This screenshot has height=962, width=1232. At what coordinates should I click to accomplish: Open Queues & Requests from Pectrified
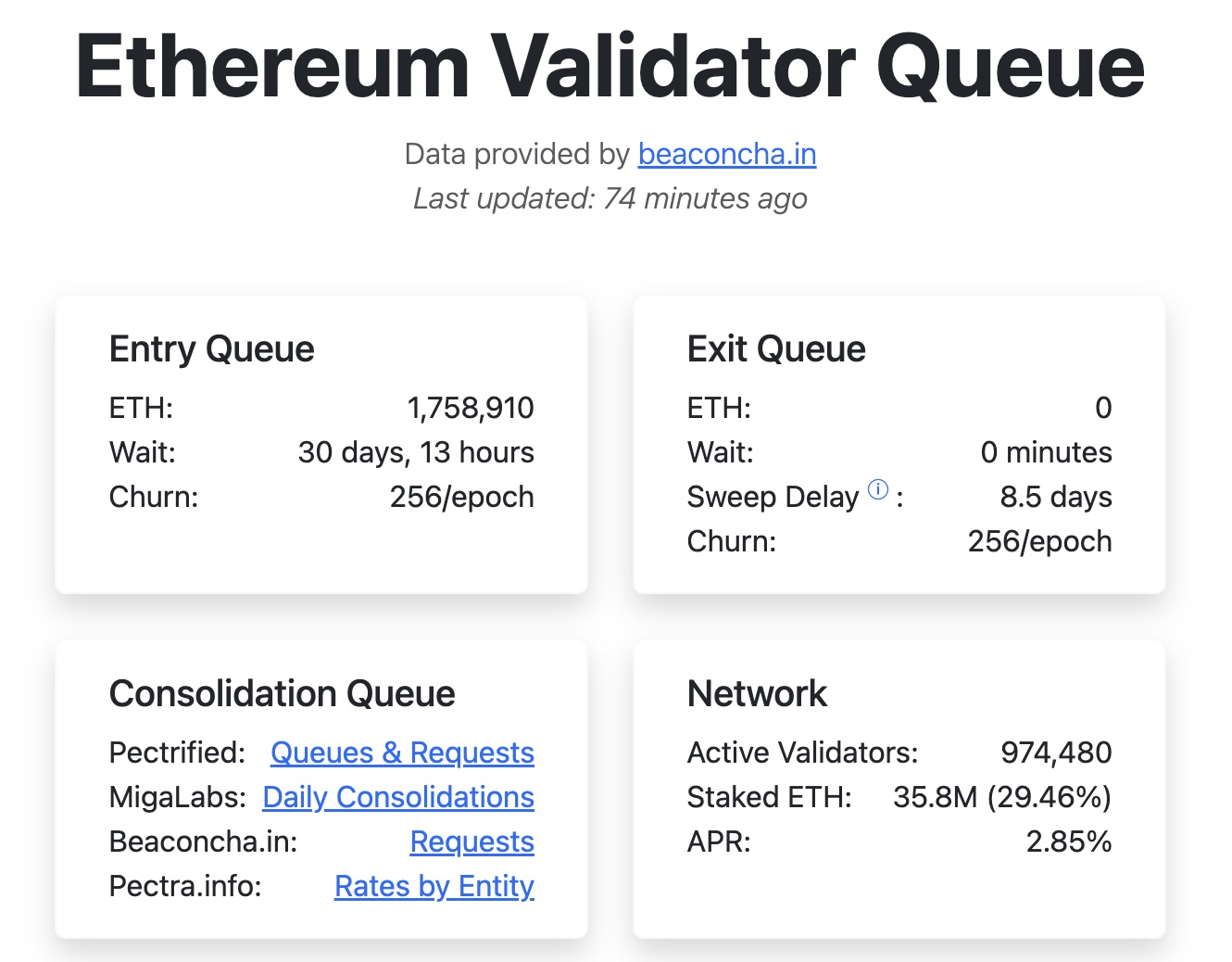402,753
